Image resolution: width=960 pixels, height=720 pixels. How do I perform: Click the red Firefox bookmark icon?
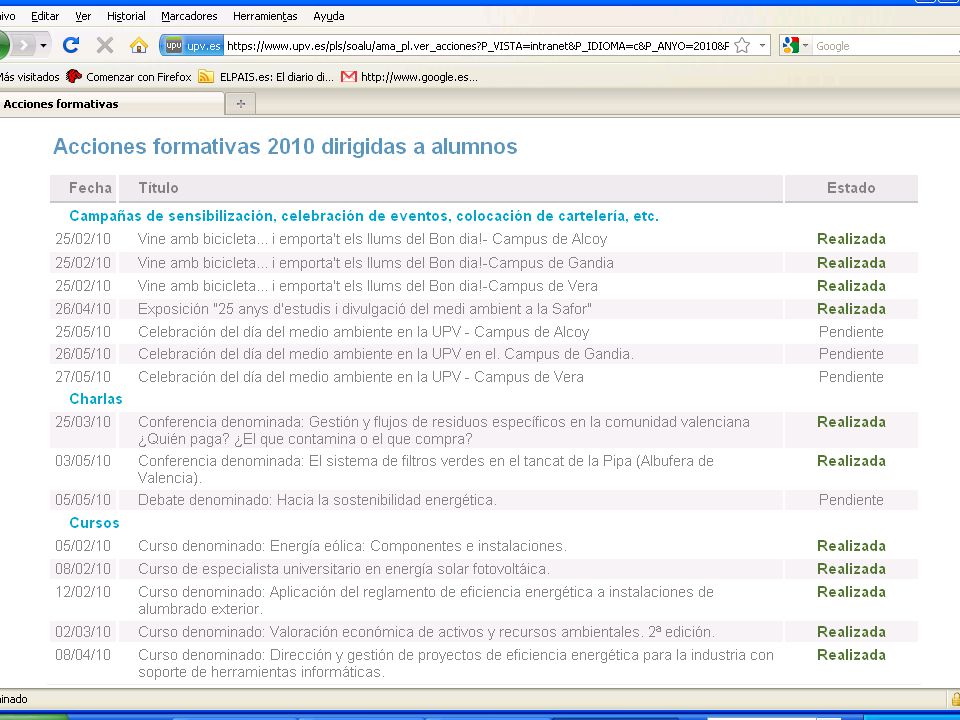tap(73, 77)
